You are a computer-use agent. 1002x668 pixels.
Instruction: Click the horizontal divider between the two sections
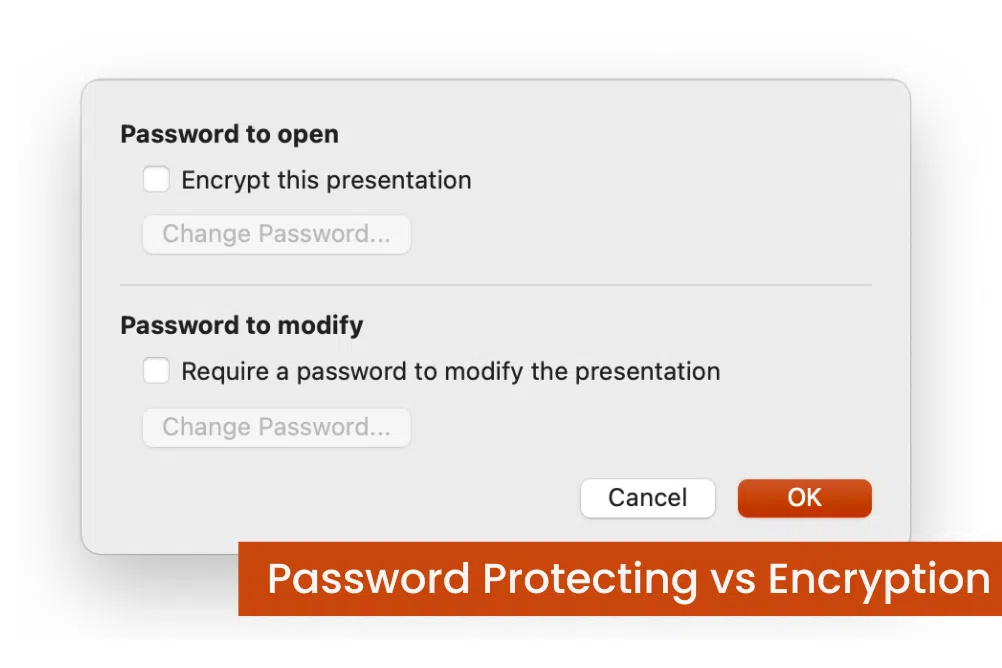(x=495, y=285)
